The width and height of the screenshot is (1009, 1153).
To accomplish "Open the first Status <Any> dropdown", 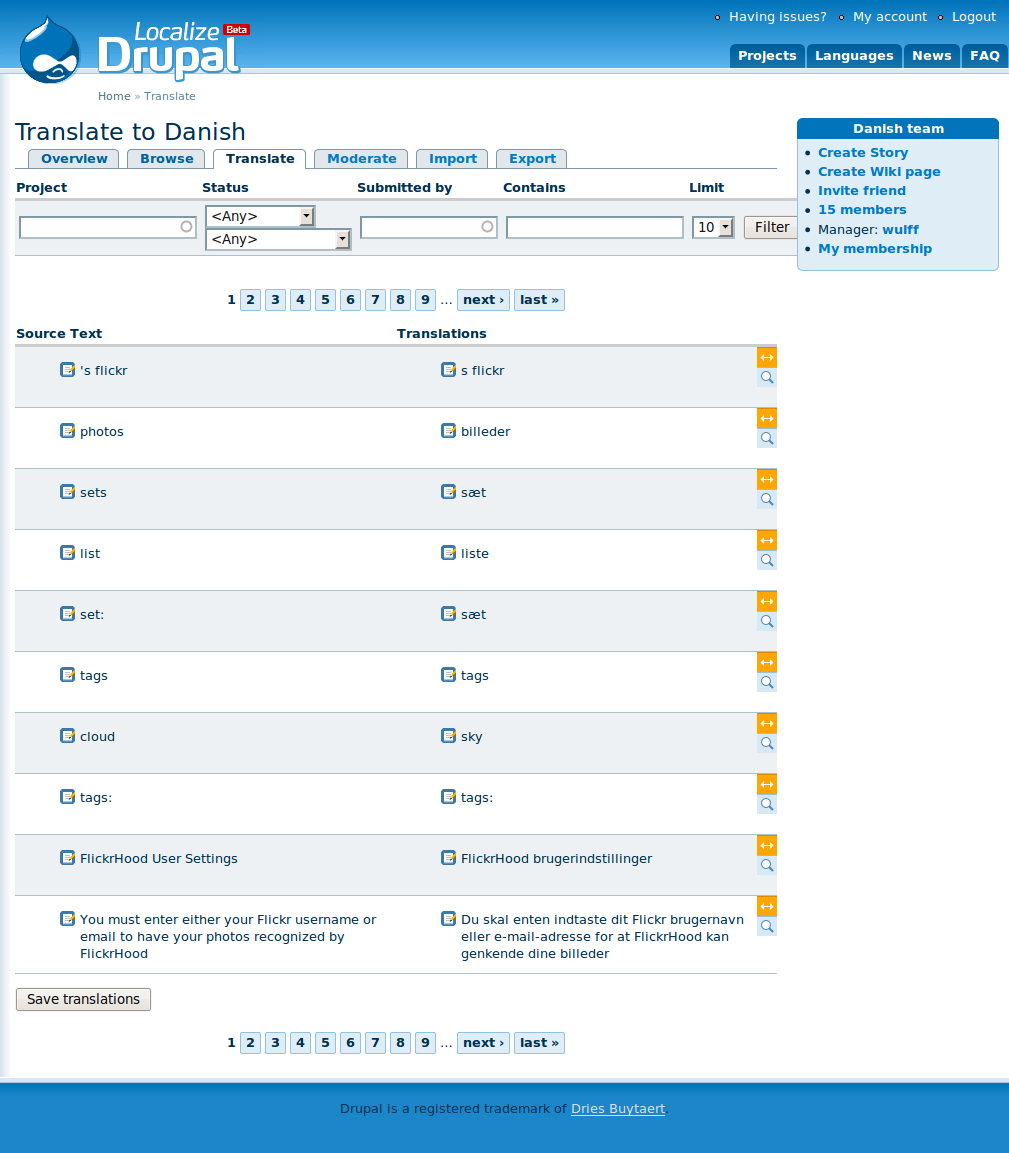I will point(260,216).
